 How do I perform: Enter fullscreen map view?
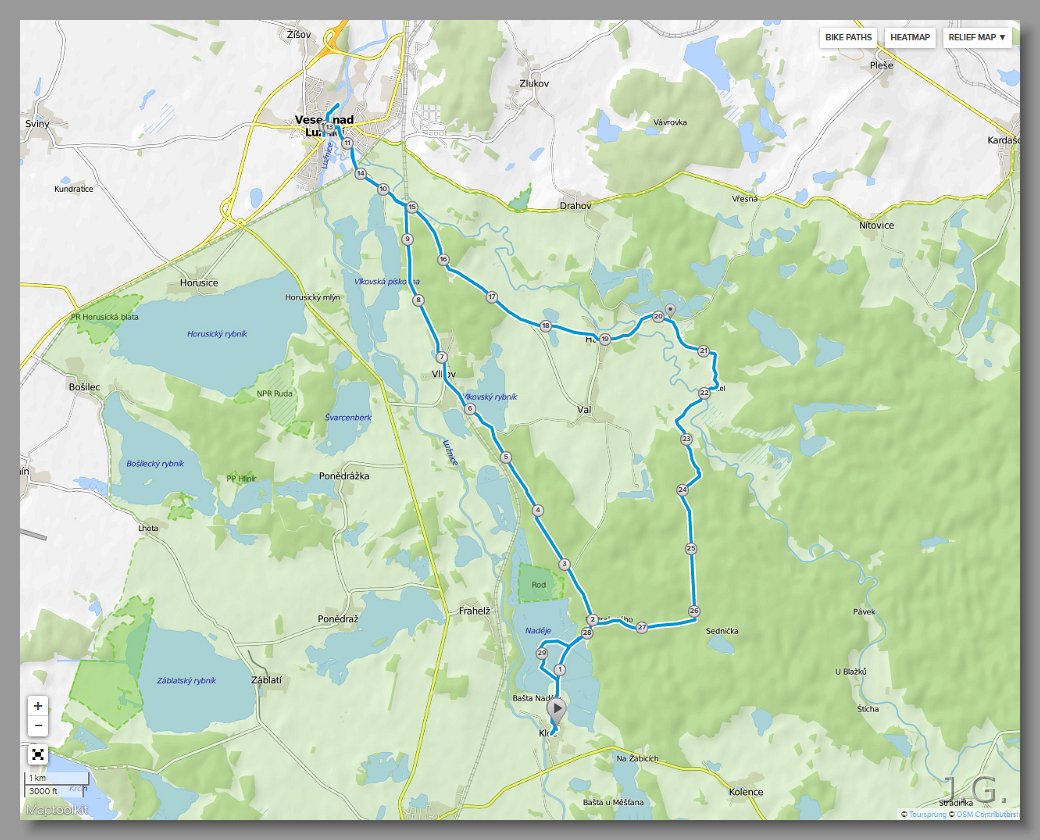(38, 754)
